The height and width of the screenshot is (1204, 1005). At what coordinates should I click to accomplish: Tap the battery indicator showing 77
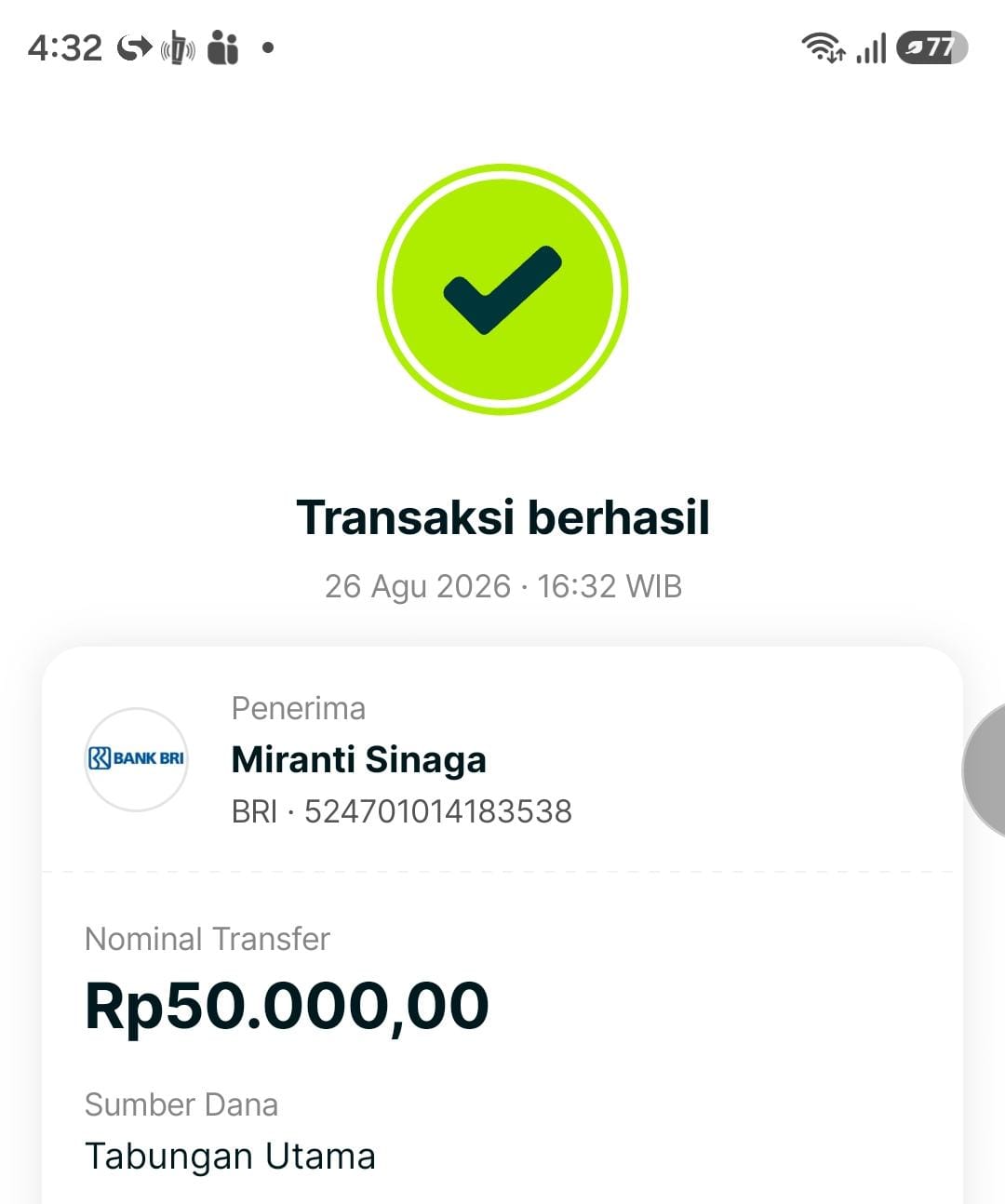point(931,47)
